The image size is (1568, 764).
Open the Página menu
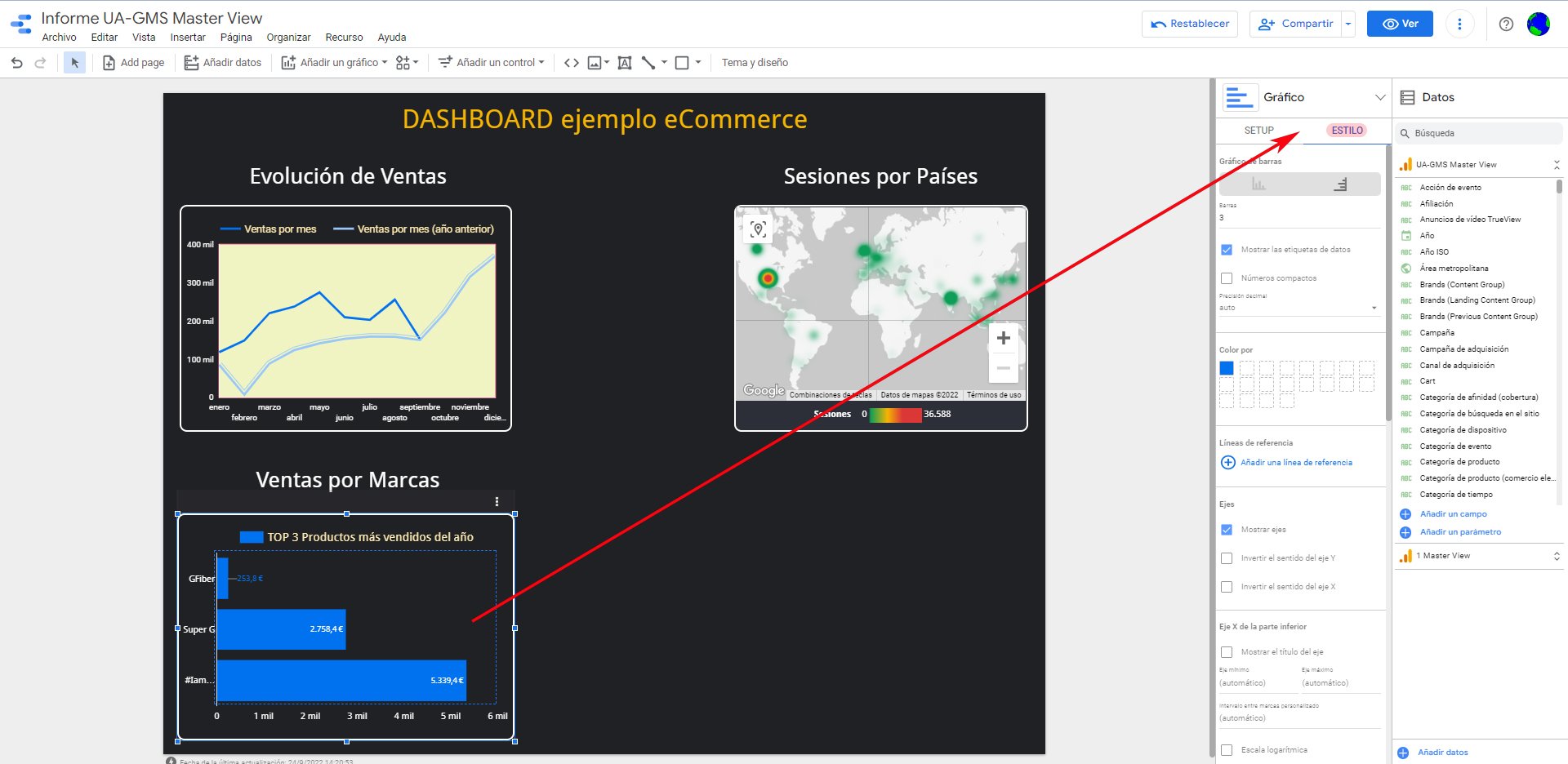[236, 38]
